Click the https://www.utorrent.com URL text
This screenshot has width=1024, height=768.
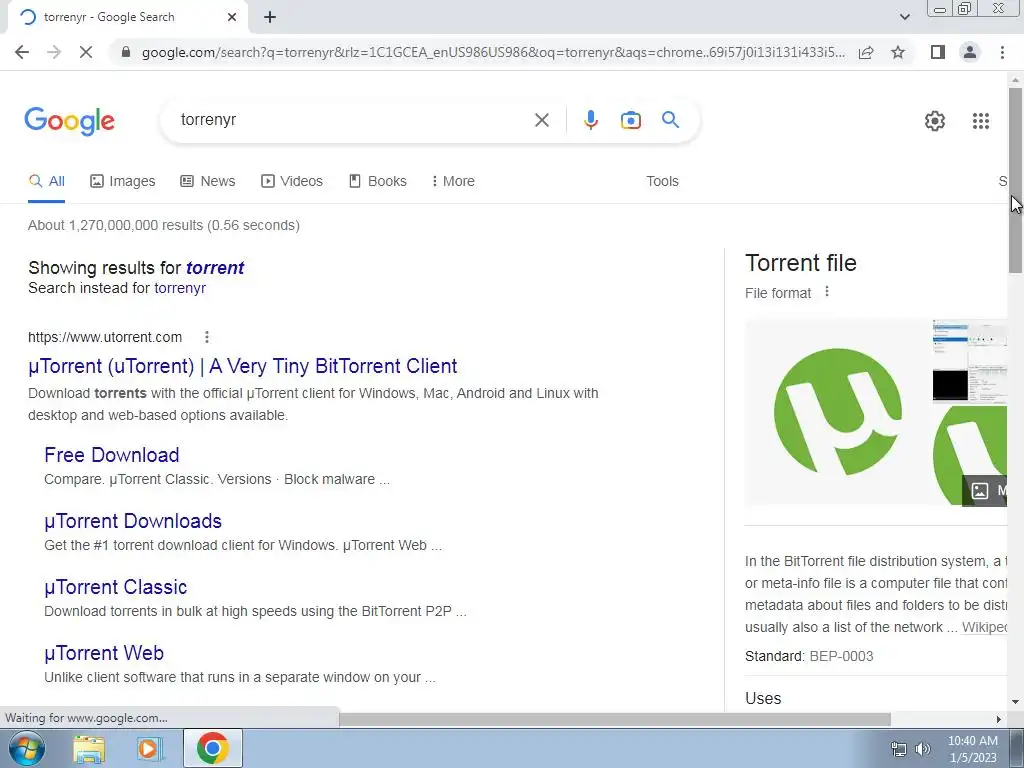tap(105, 337)
